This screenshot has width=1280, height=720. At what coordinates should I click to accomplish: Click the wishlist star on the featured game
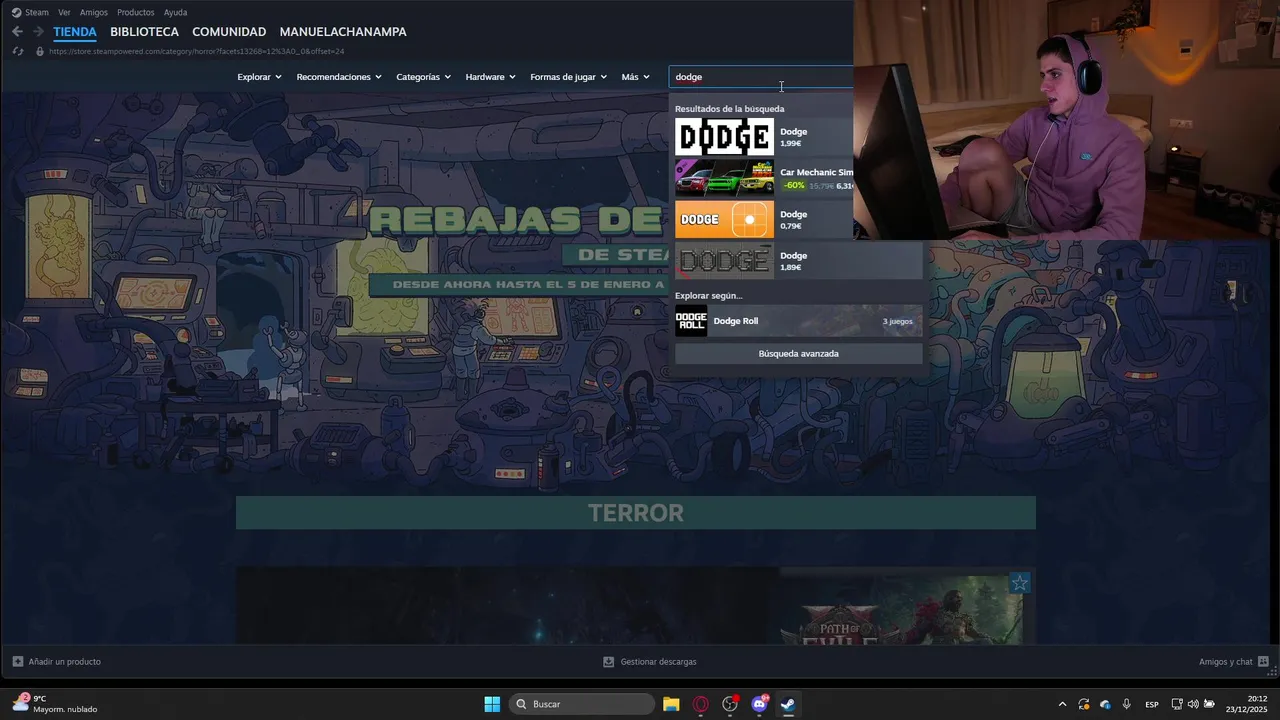click(1019, 583)
